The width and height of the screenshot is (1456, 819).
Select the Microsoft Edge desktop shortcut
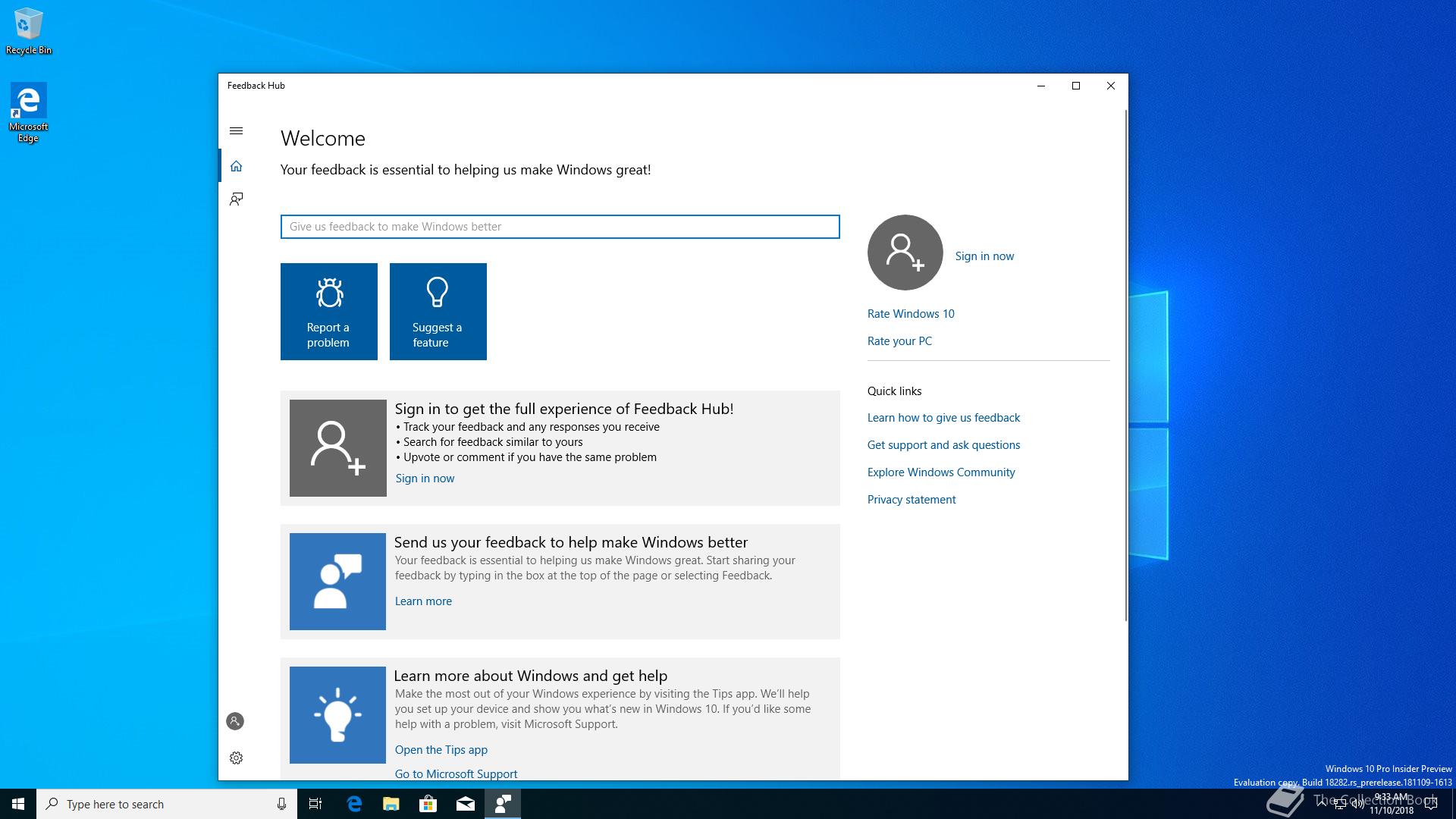tap(28, 113)
